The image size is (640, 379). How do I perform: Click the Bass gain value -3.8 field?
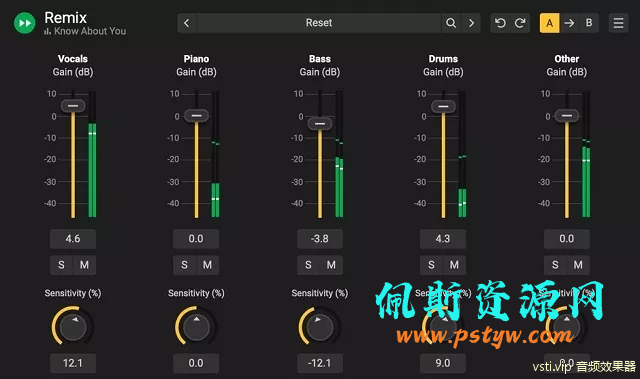(320, 239)
